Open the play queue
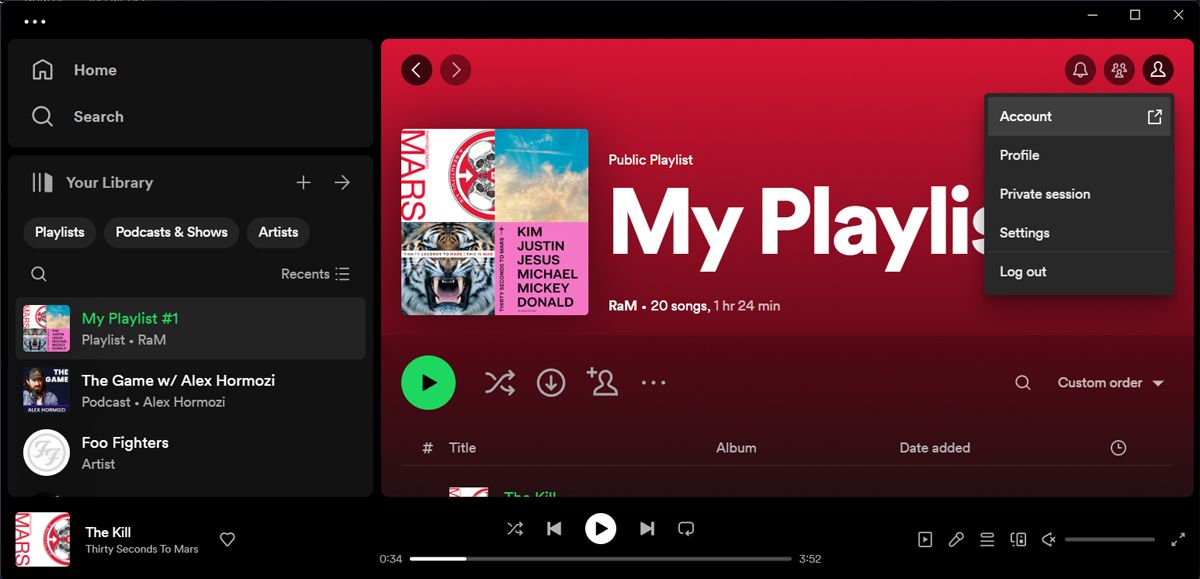Image resolution: width=1200 pixels, height=579 pixels. tap(987, 540)
